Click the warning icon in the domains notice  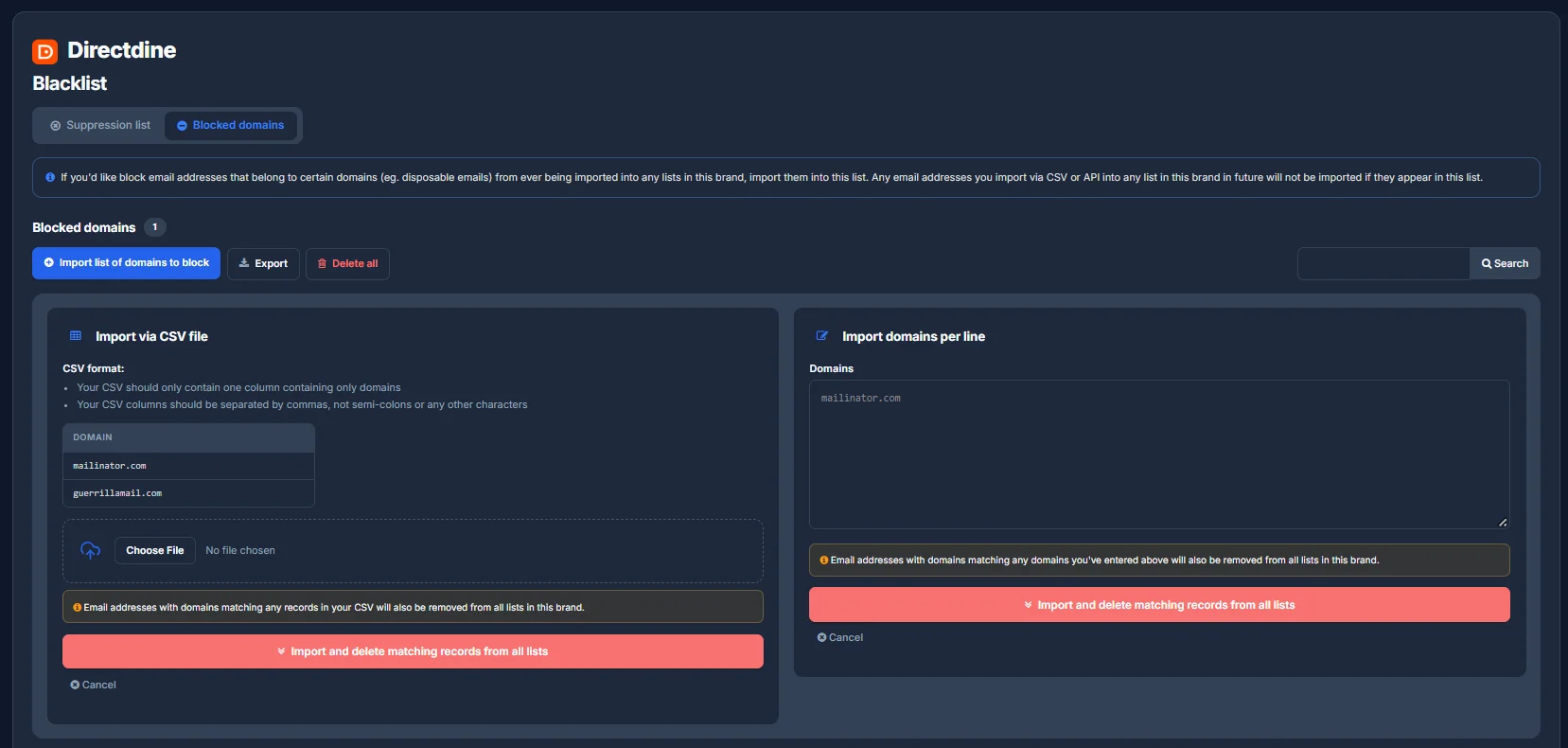coord(824,560)
